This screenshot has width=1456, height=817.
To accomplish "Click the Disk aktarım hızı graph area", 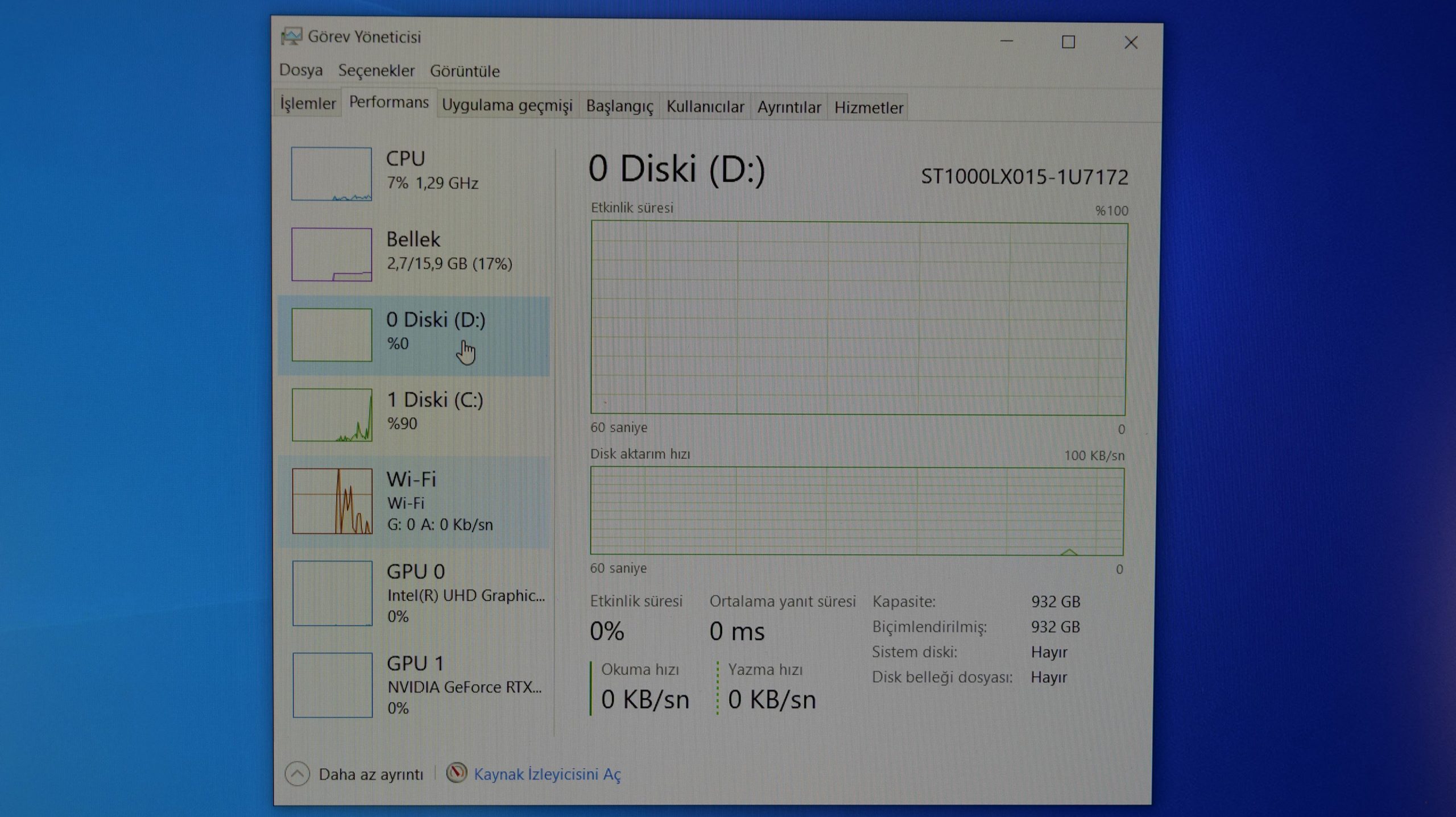I will pyautogui.click(x=857, y=511).
